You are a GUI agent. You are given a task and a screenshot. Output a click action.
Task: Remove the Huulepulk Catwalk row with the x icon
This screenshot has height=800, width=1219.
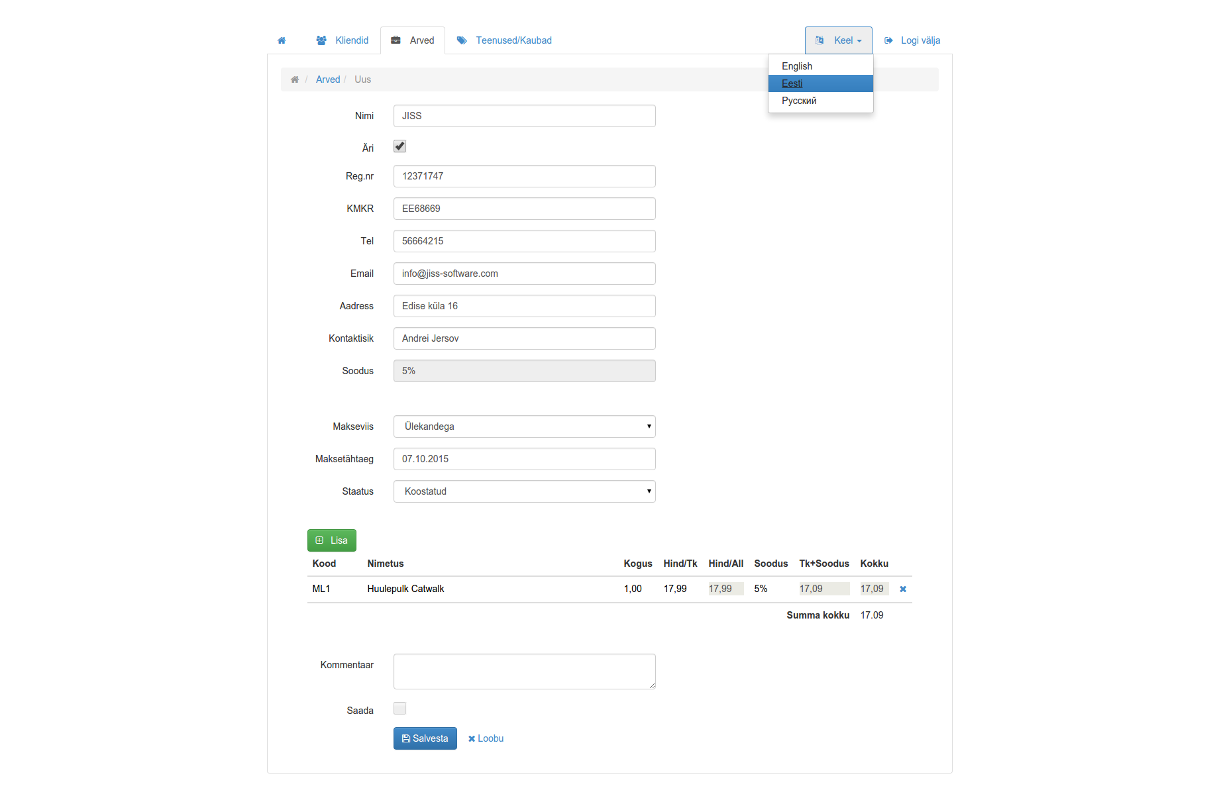(x=902, y=589)
